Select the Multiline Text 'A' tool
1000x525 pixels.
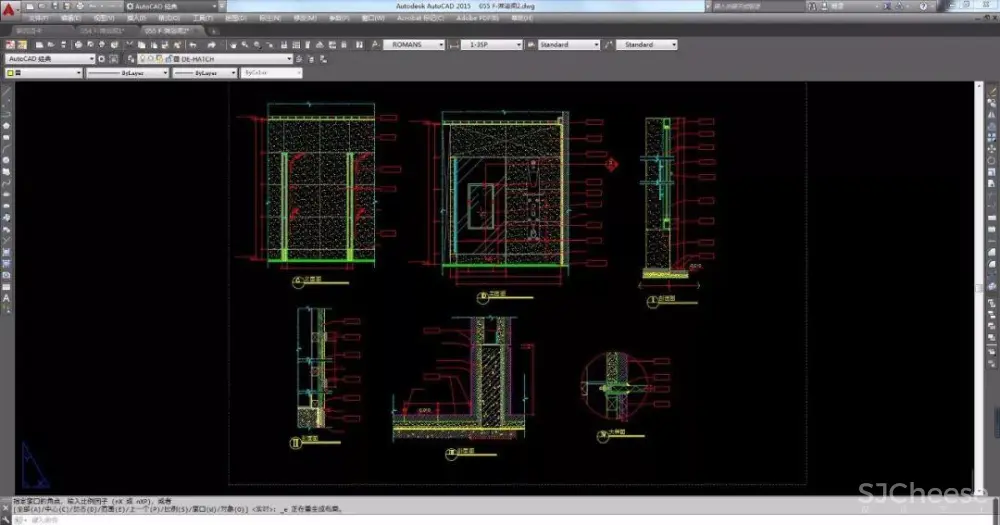coord(6,297)
